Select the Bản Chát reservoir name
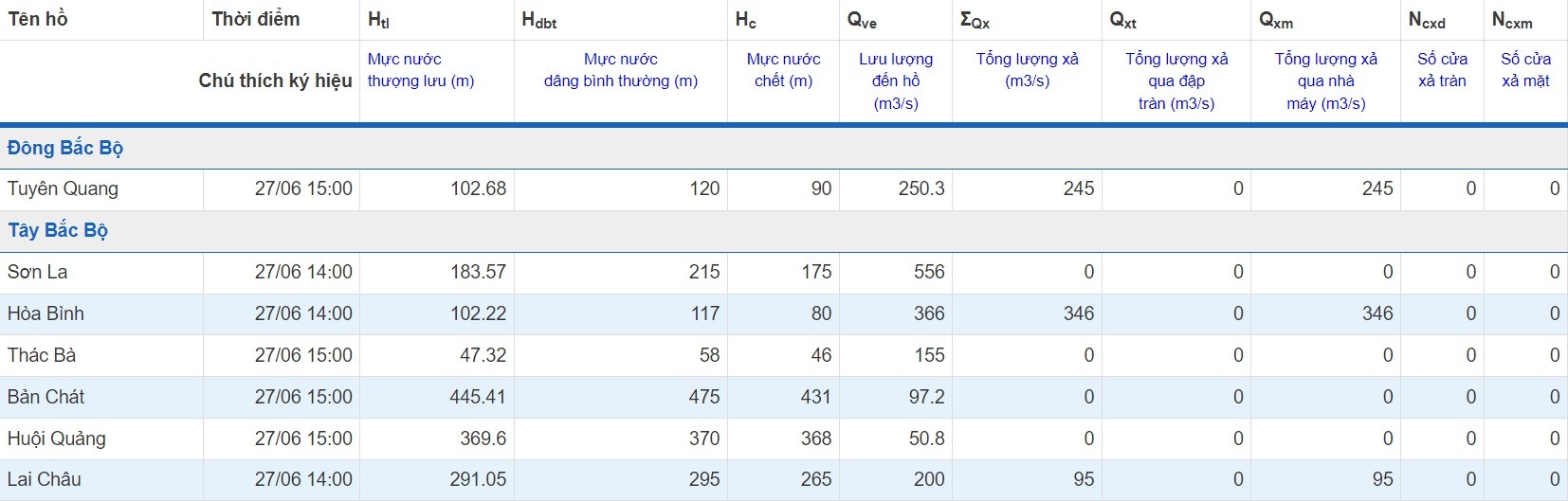This screenshot has width=1568, height=501. pyautogui.click(x=46, y=397)
